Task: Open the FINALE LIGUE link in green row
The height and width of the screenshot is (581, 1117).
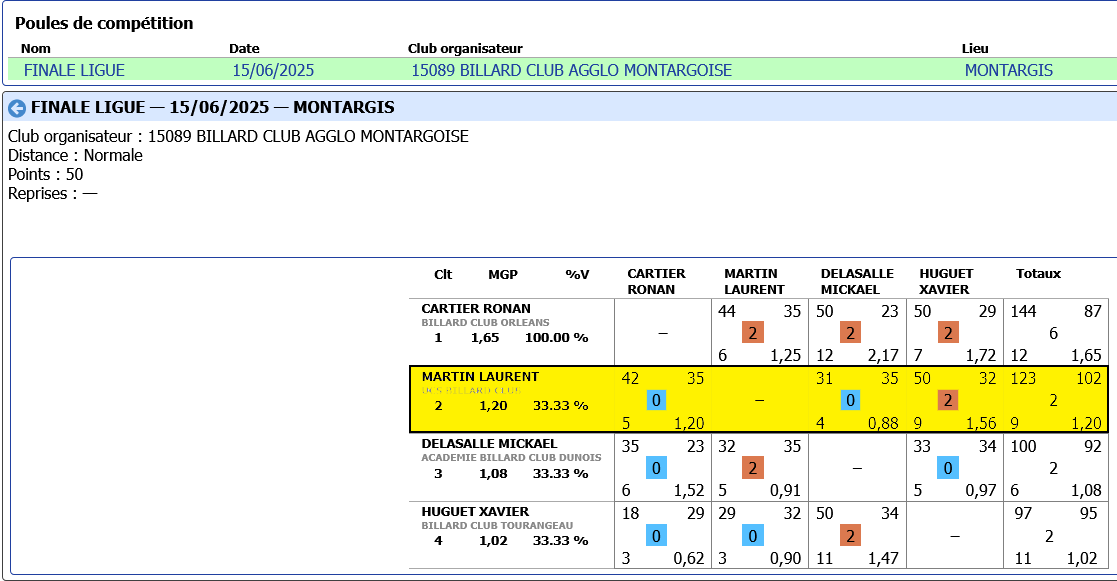Action: coord(74,70)
